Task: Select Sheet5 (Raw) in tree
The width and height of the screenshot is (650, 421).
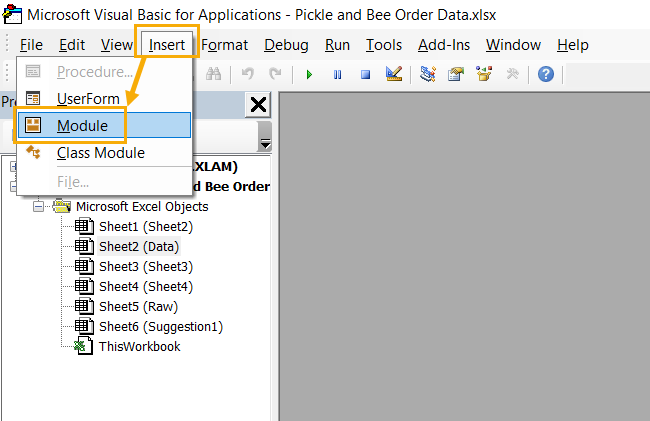Action: (138, 307)
